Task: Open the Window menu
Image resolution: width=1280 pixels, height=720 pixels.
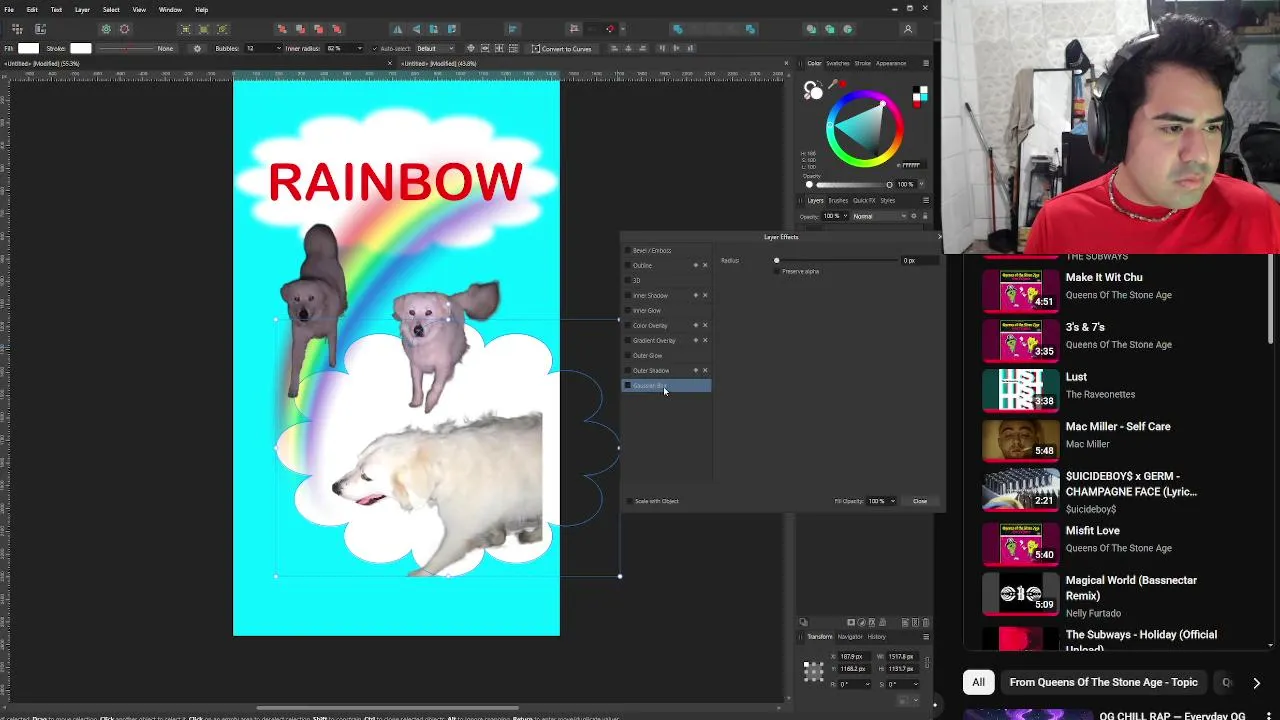Action: [170, 9]
